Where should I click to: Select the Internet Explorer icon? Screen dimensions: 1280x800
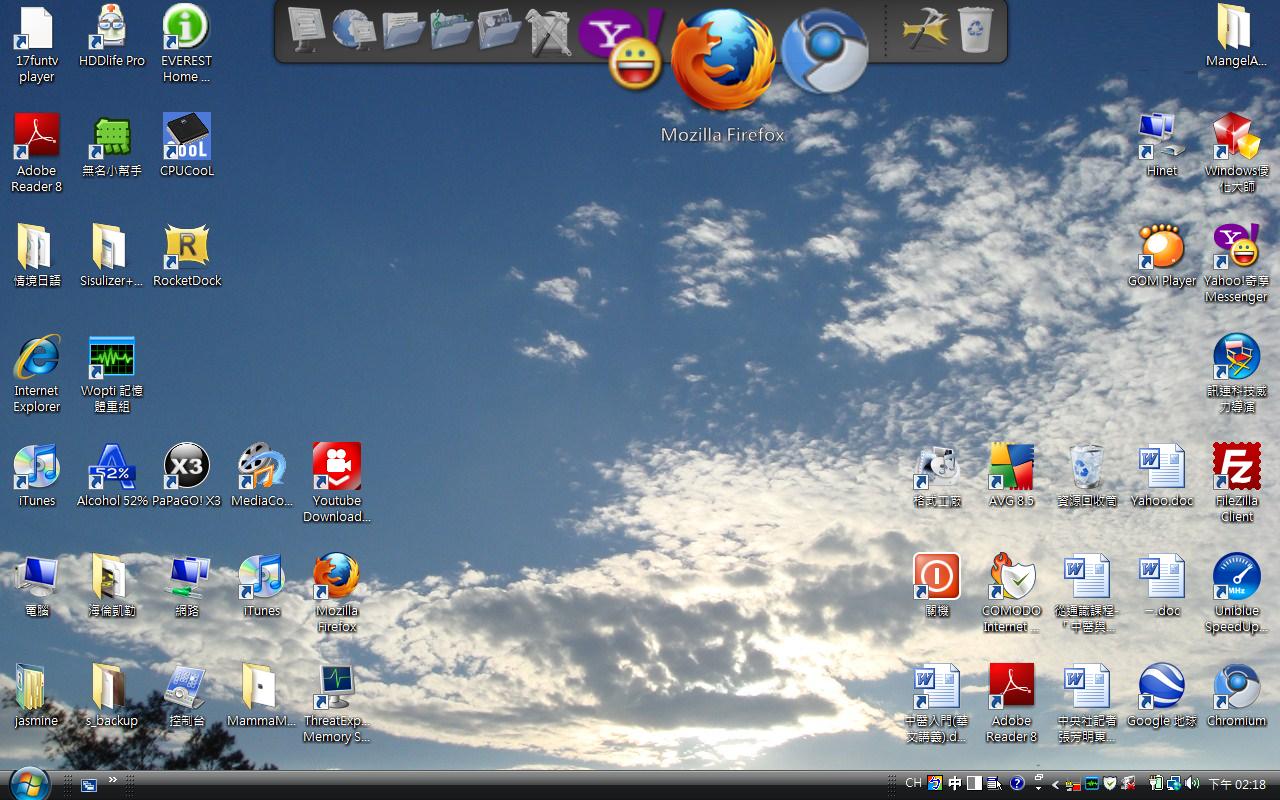(x=37, y=374)
